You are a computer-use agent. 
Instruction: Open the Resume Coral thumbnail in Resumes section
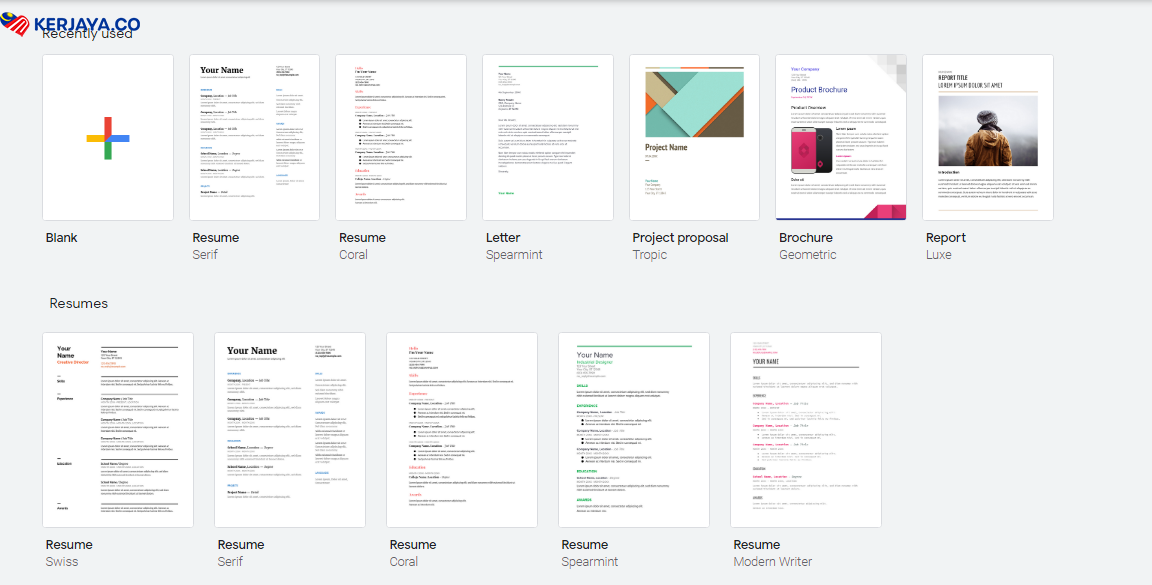[462, 430]
